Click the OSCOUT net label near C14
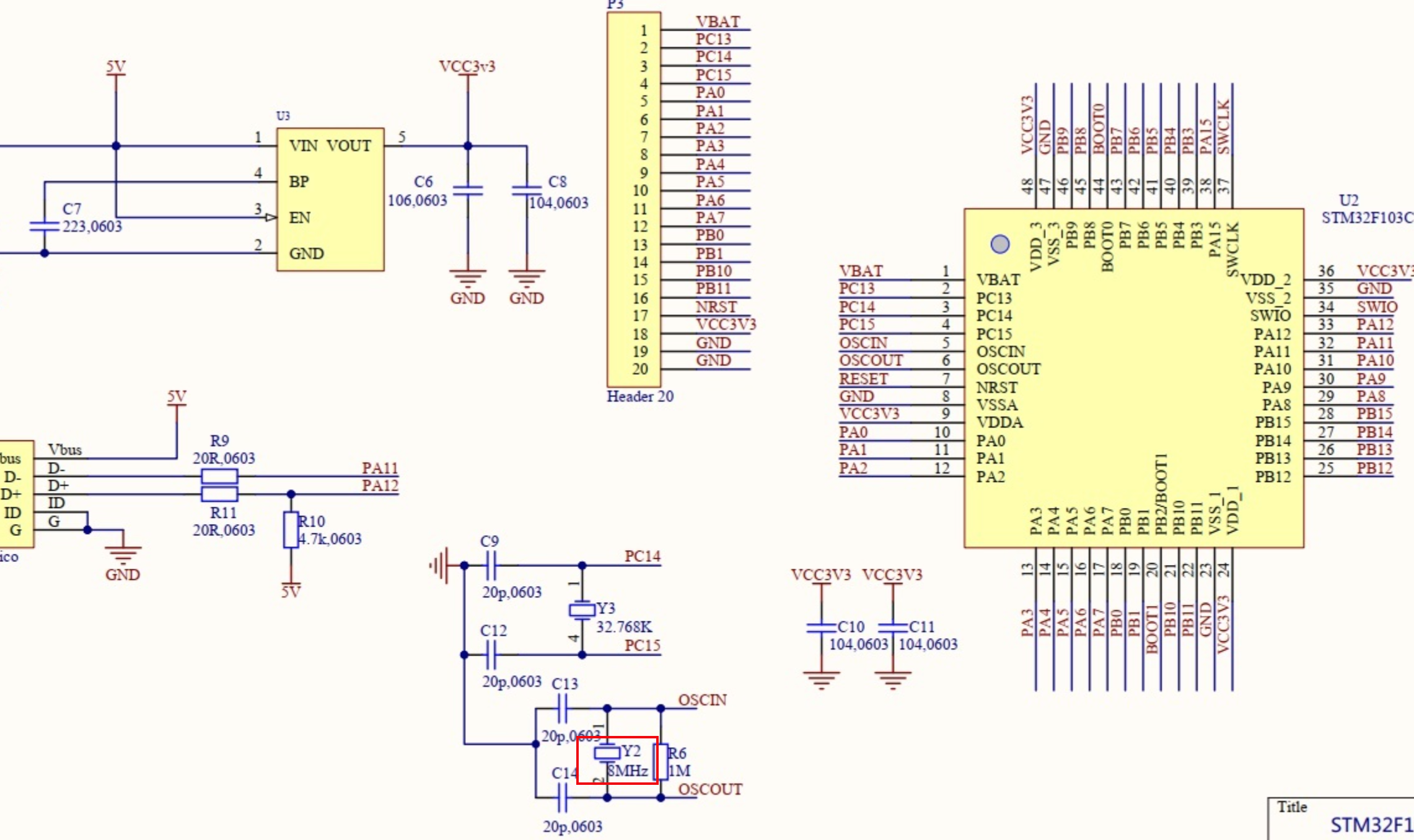This screenshot has width=1414, height=840. [x=709, y=789]
